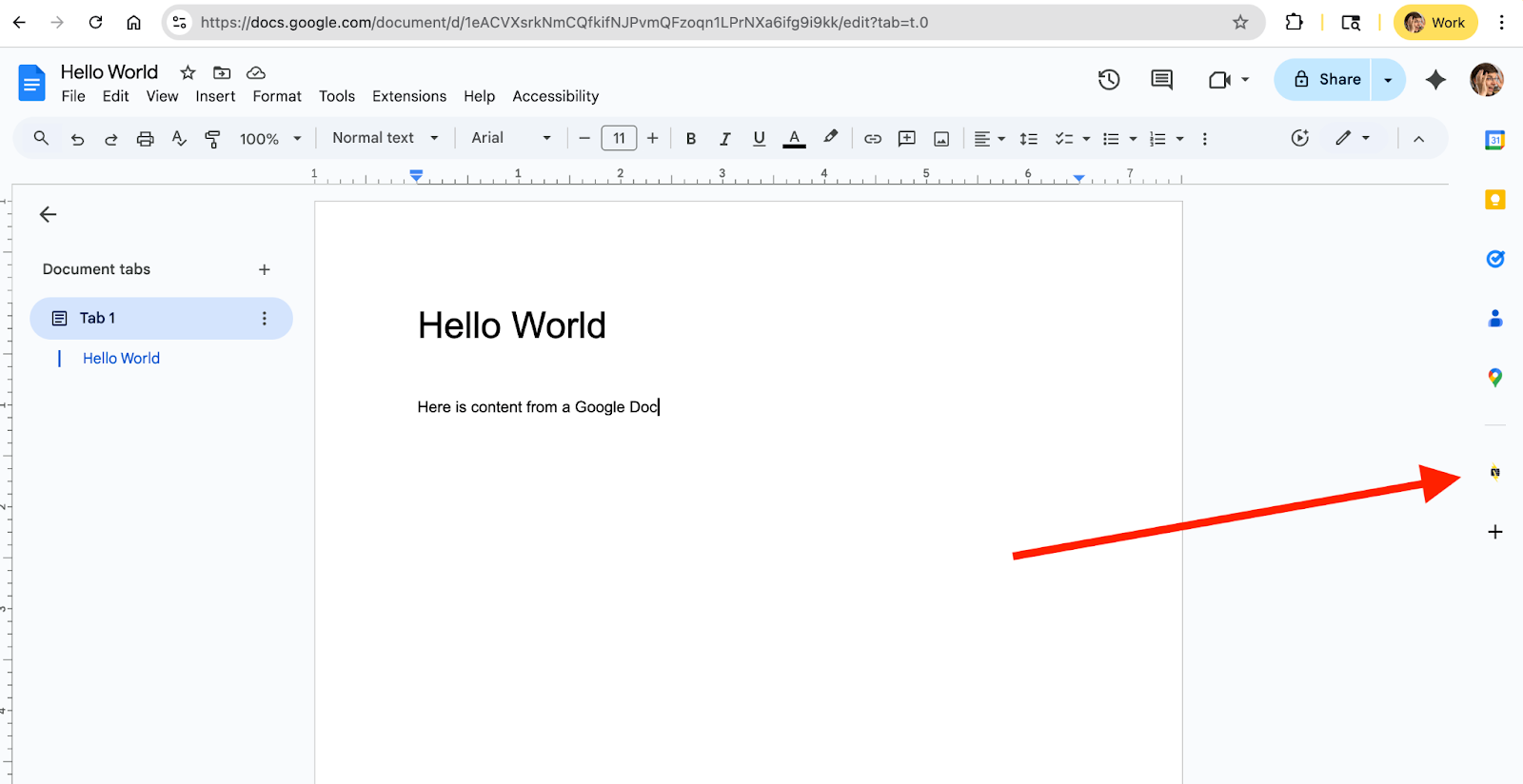Open the Extensions menu
1523x784 pixels.
(408, 96)
